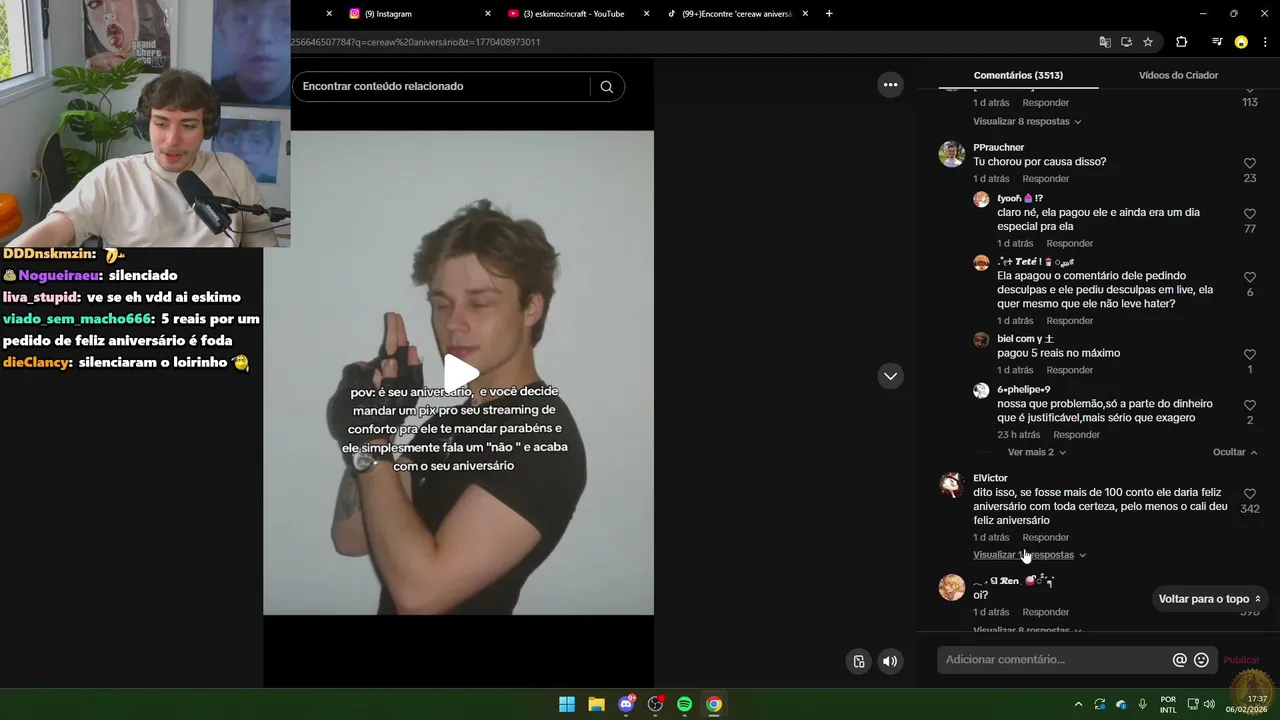The width and height of the screenshot is (1280, 720).
Task: Expand Ver mais 2 replies
Action: pos(1036,452)
